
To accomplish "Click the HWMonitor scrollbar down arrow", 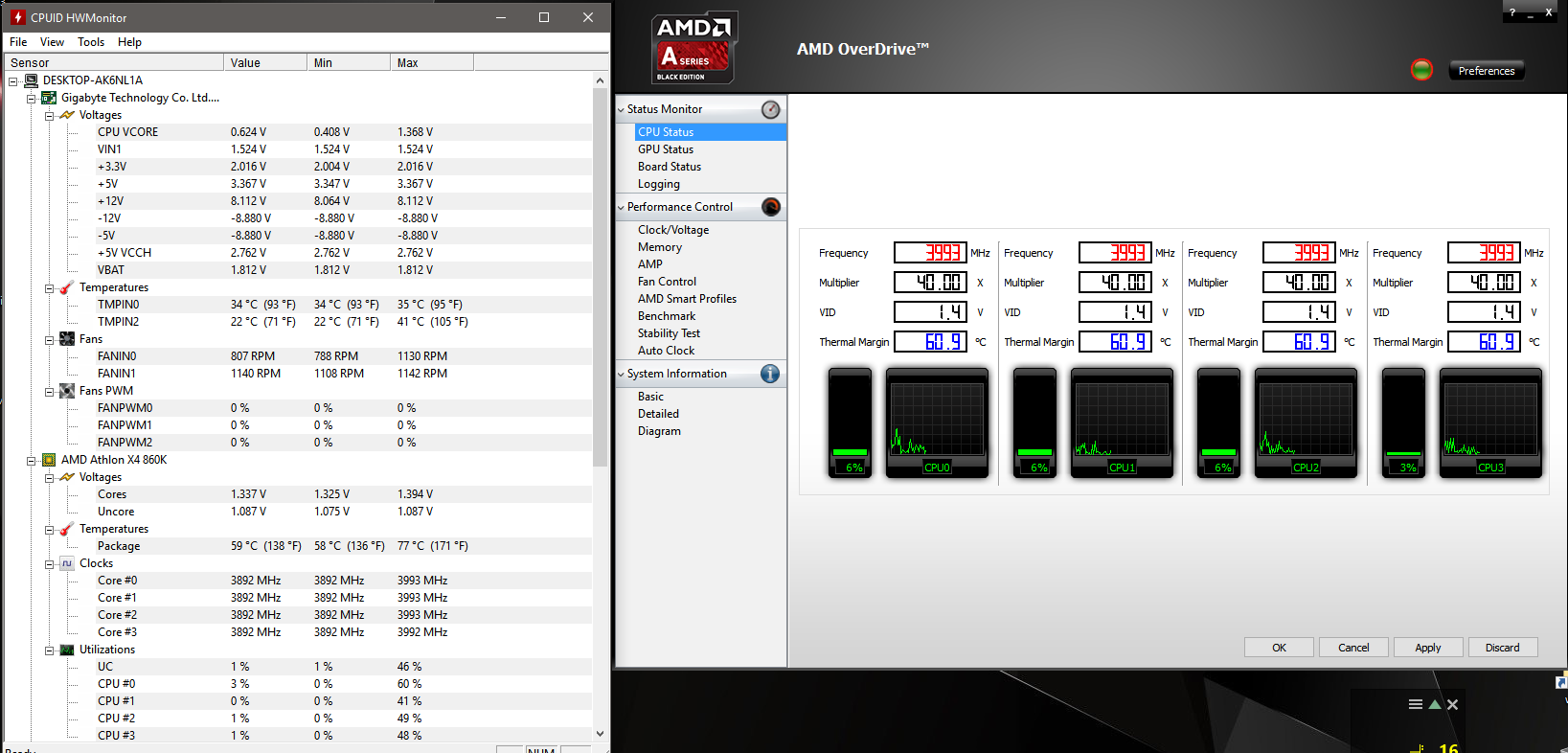I will (601, 734).
